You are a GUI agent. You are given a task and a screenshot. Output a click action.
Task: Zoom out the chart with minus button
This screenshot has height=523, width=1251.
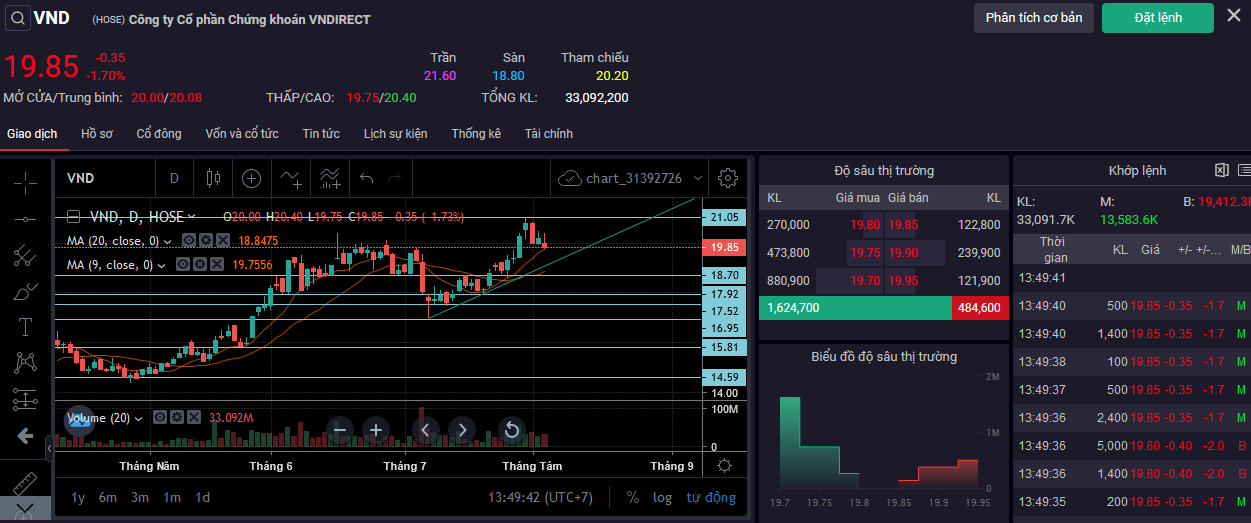(x=339, y=431)
